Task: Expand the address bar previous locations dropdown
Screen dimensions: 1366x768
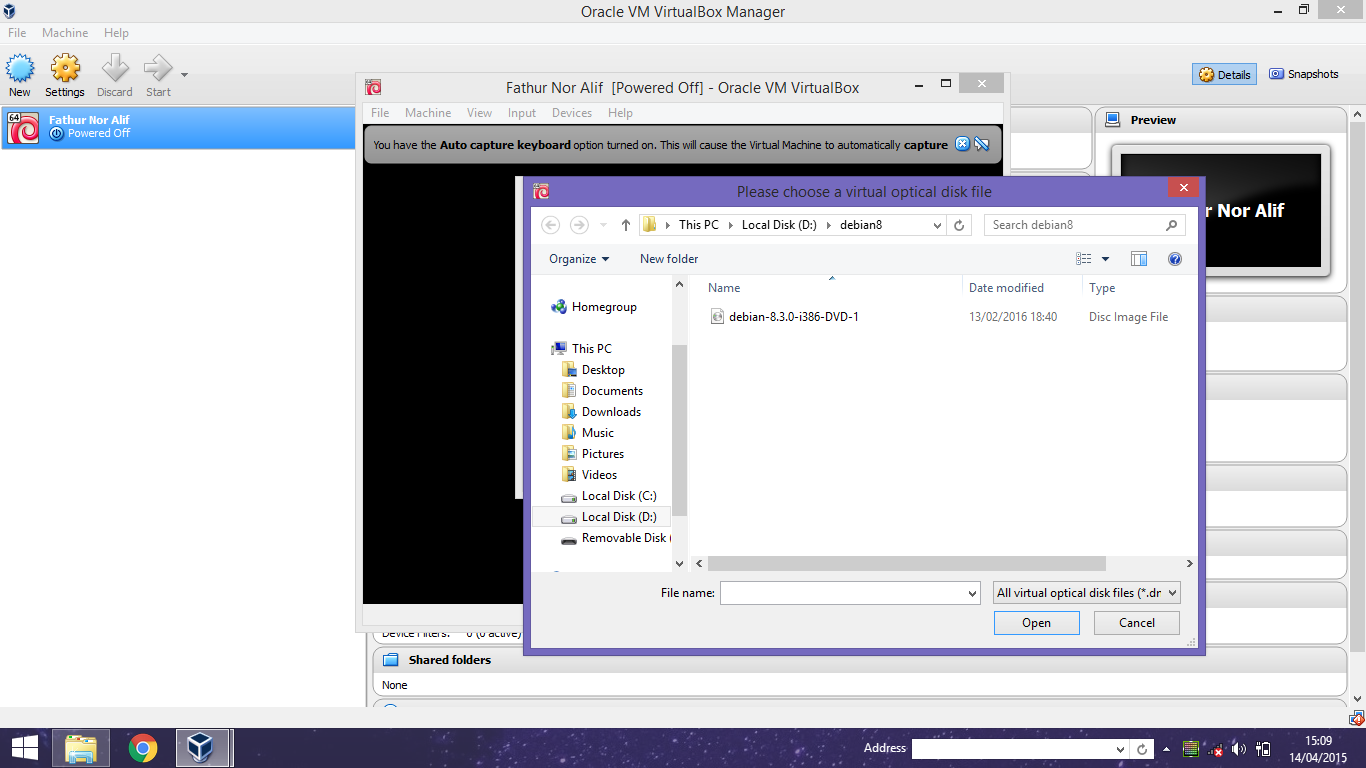Action: 937,226
